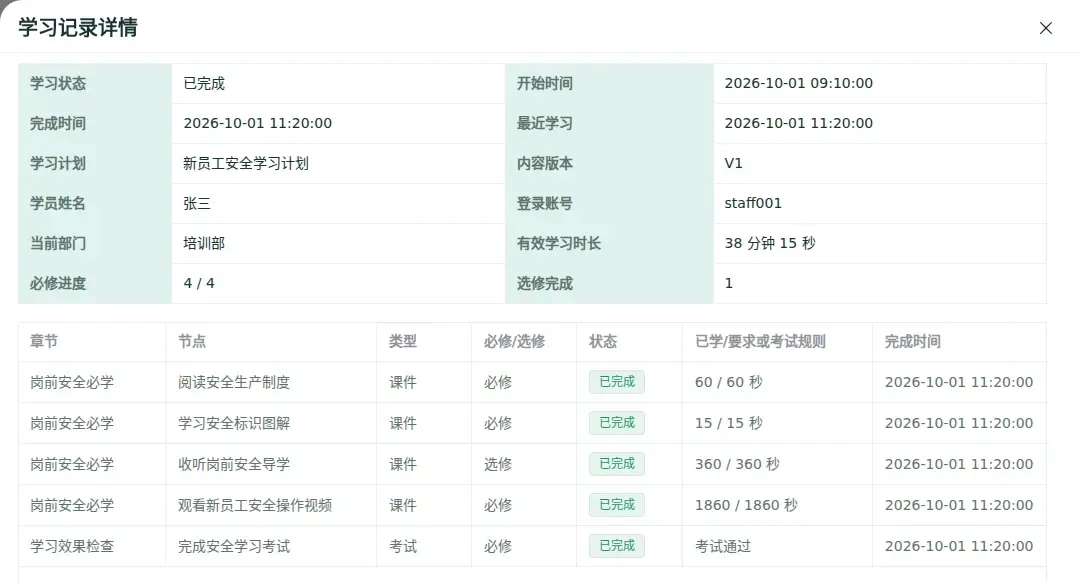Select the department value 培训部
Image resolution: width=1080 pixels, height=583 pixels.
(204, 243)
